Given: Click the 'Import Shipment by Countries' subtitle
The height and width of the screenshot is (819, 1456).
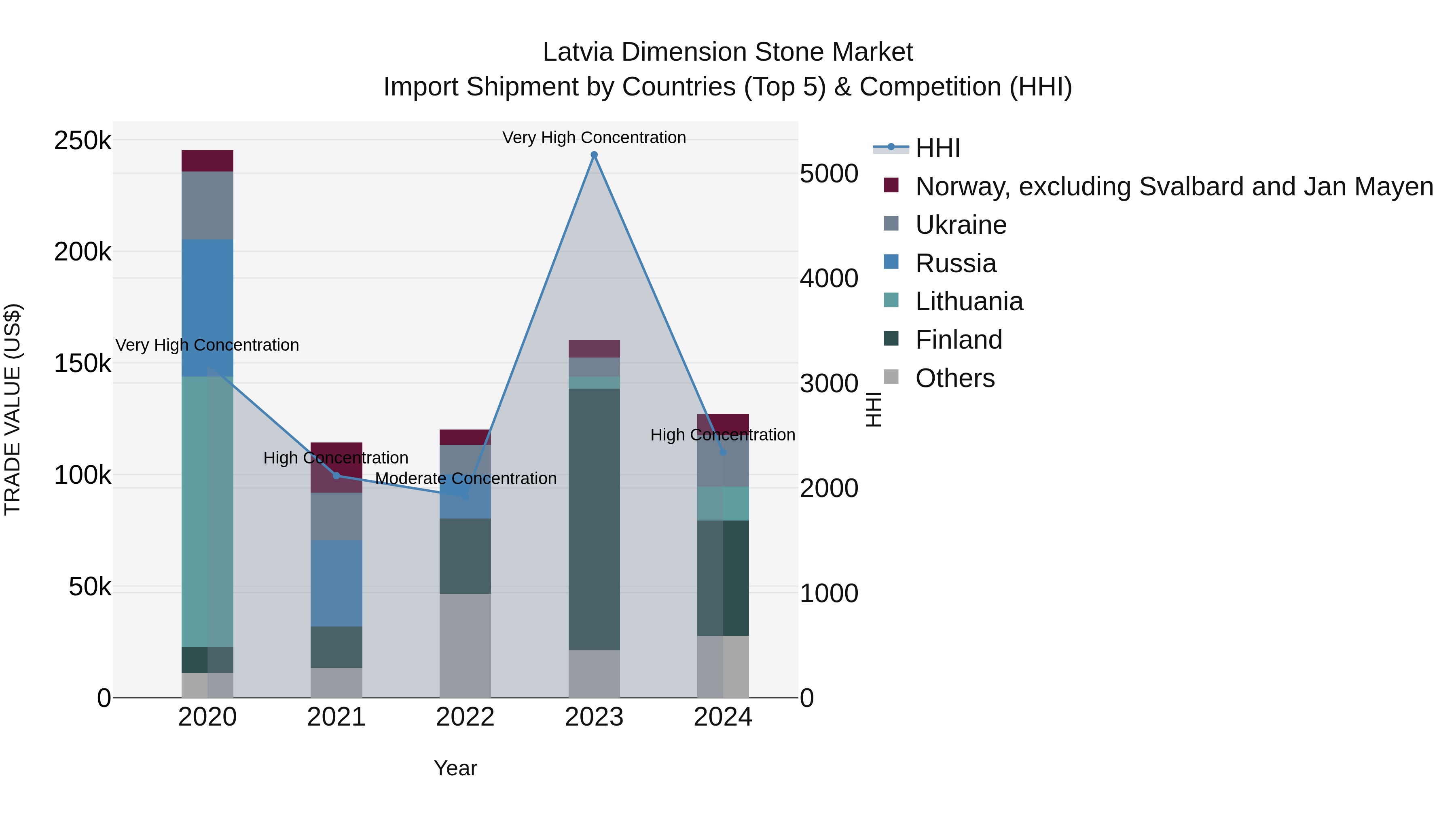Looking at the screenshot, I should 728,87.
